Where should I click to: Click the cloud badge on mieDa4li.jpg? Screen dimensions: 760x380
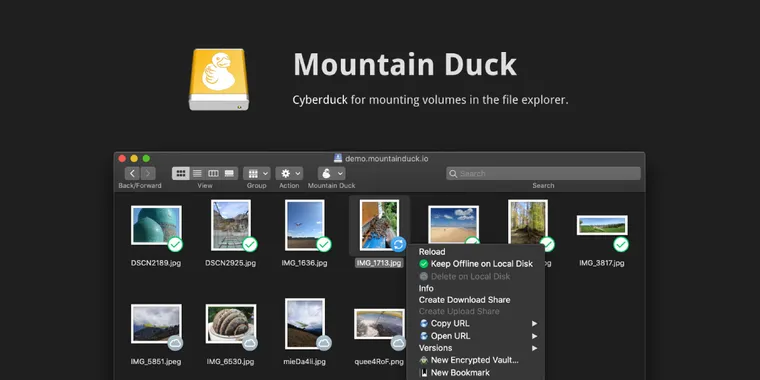click(324, 343)
